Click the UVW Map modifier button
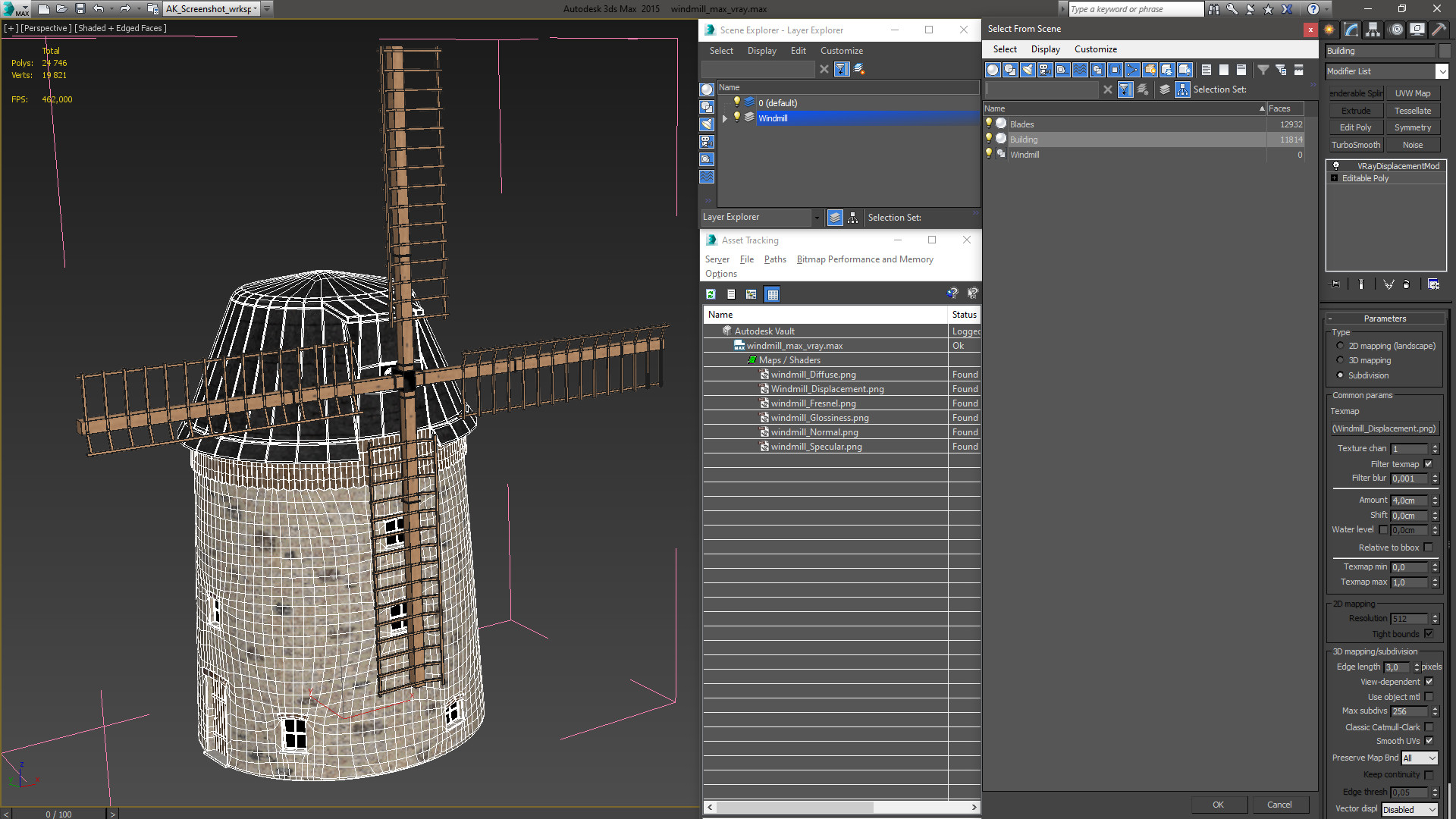This screenshot has height=819, width=1456. [1412, 93]
